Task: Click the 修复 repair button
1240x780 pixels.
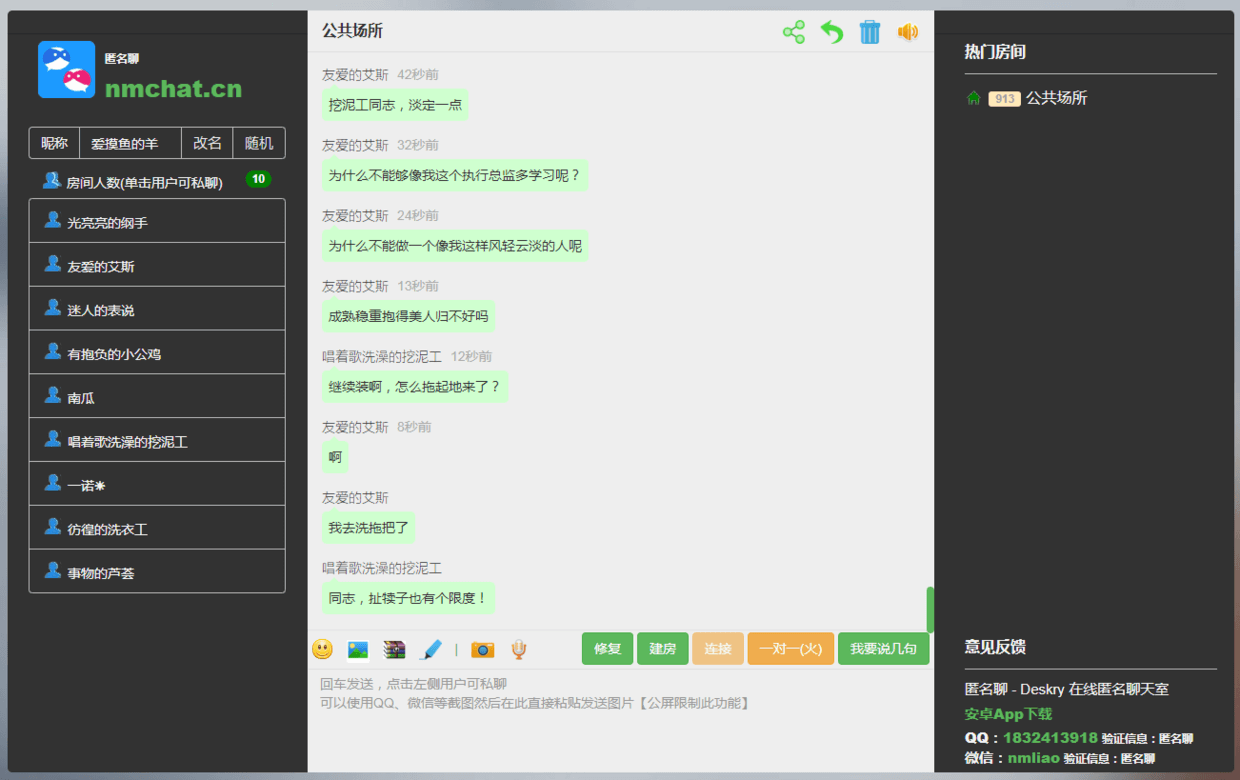Action: point(607,648)
